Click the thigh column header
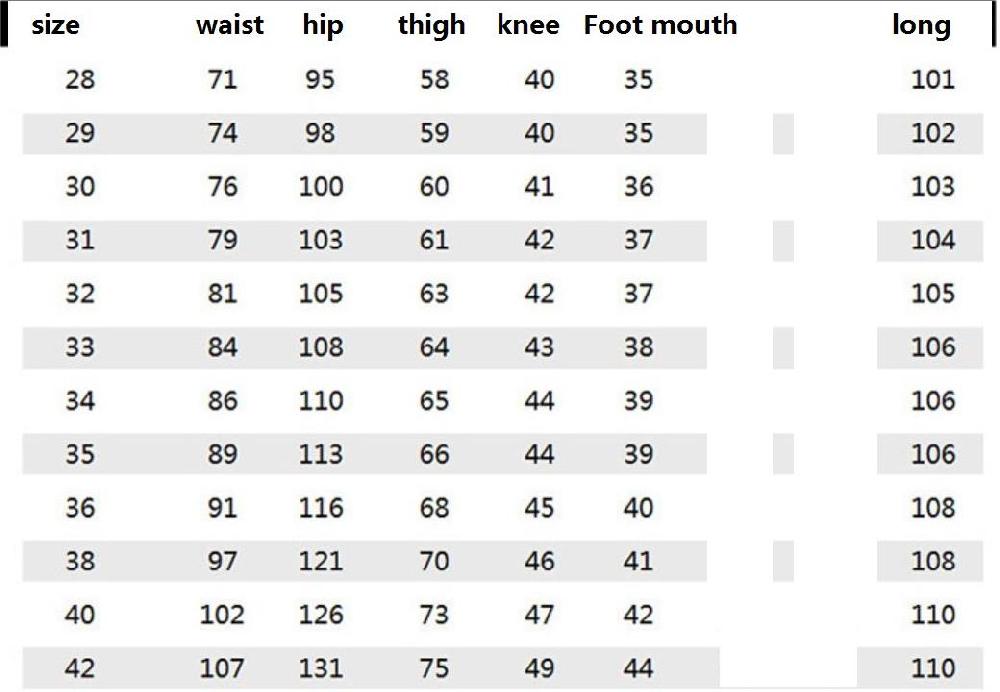 coord(431,26)
